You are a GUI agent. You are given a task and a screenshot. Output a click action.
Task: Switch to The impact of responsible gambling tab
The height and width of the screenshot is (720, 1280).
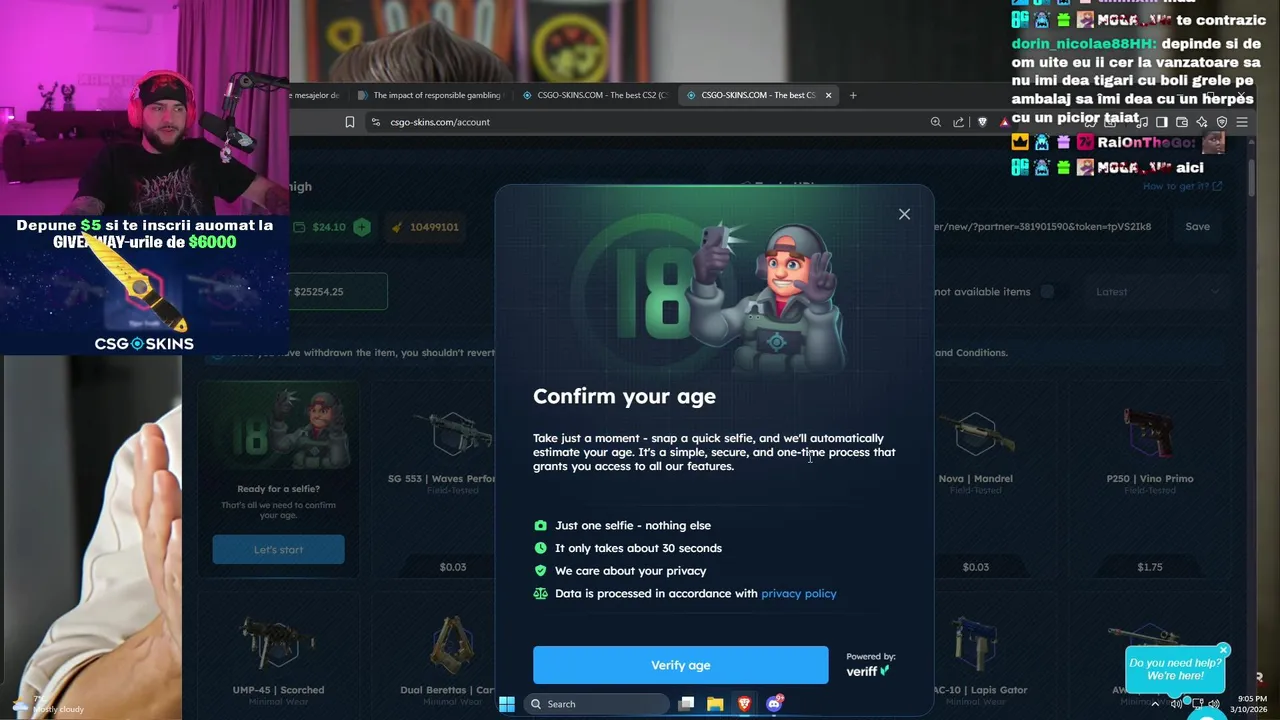coord(430,95)
